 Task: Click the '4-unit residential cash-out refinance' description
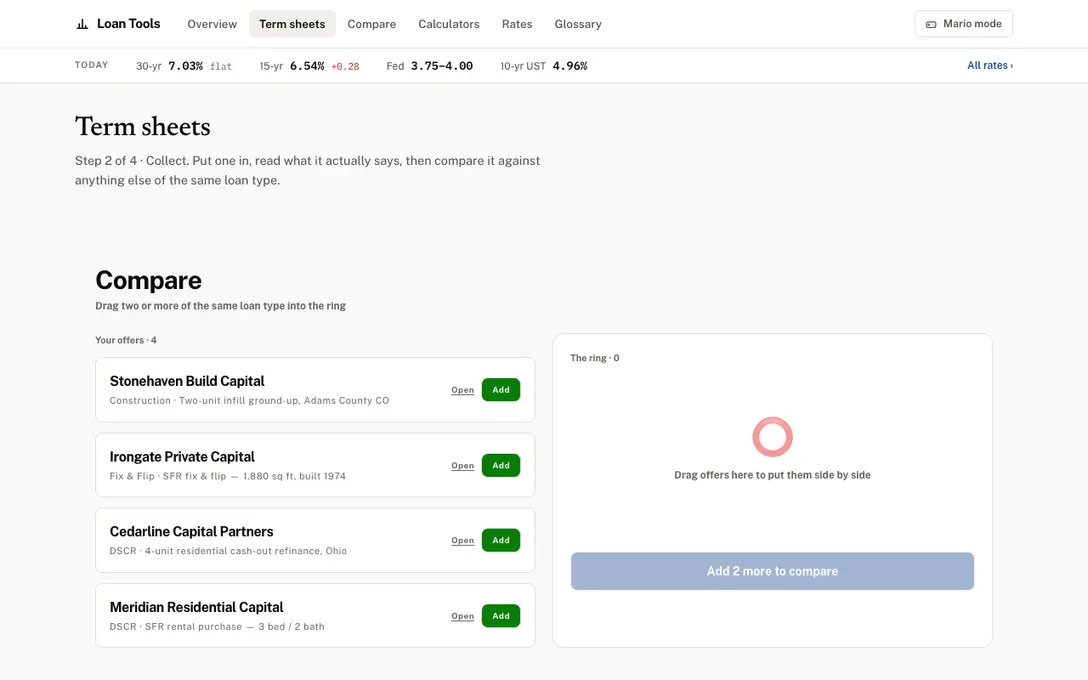coord(228,551)
